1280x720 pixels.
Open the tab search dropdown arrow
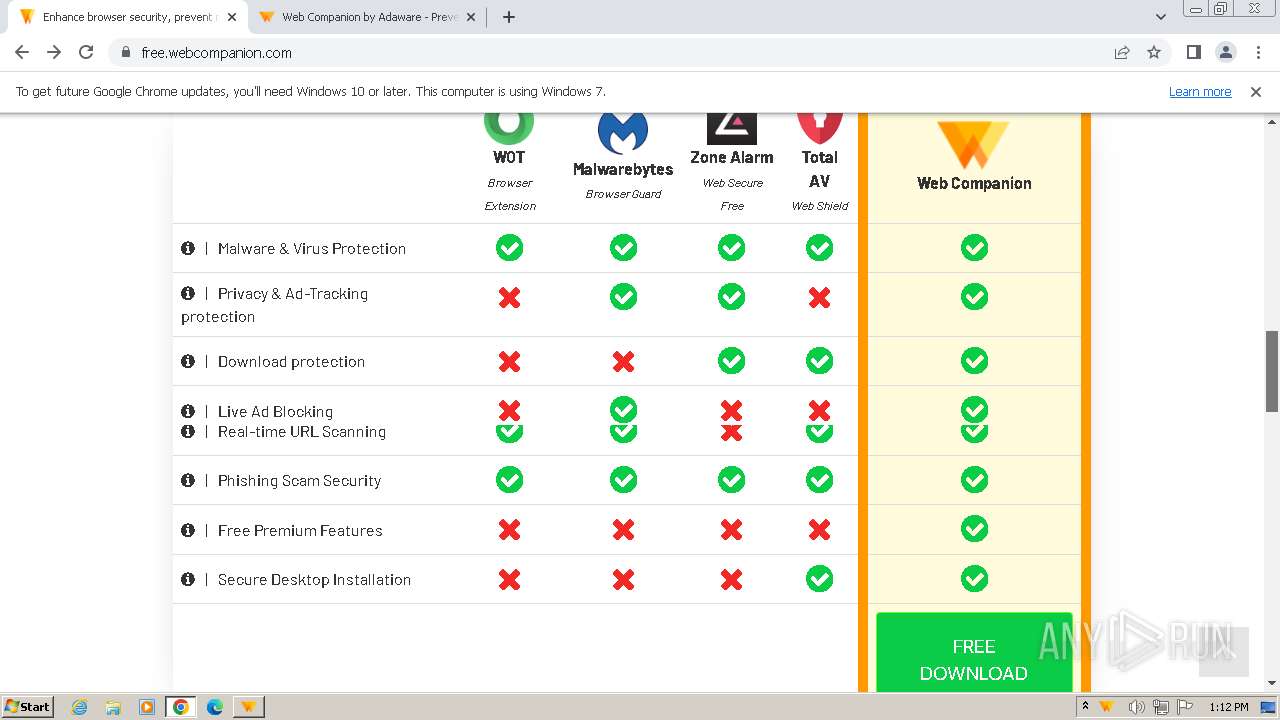pos(1161,17)
